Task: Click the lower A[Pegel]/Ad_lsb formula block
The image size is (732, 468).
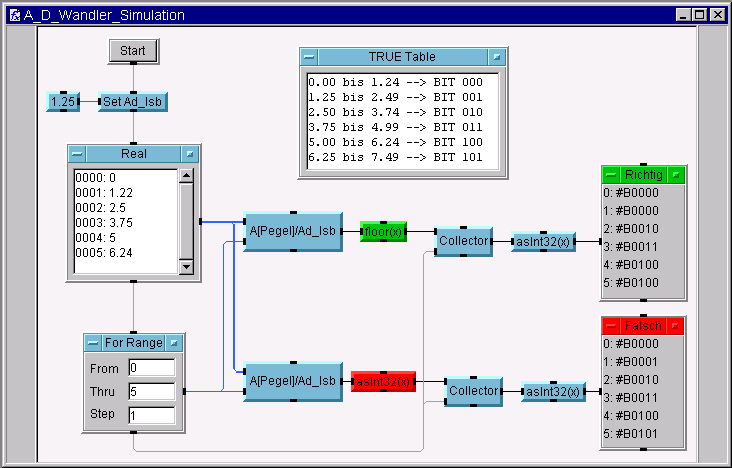Action: 293,381
